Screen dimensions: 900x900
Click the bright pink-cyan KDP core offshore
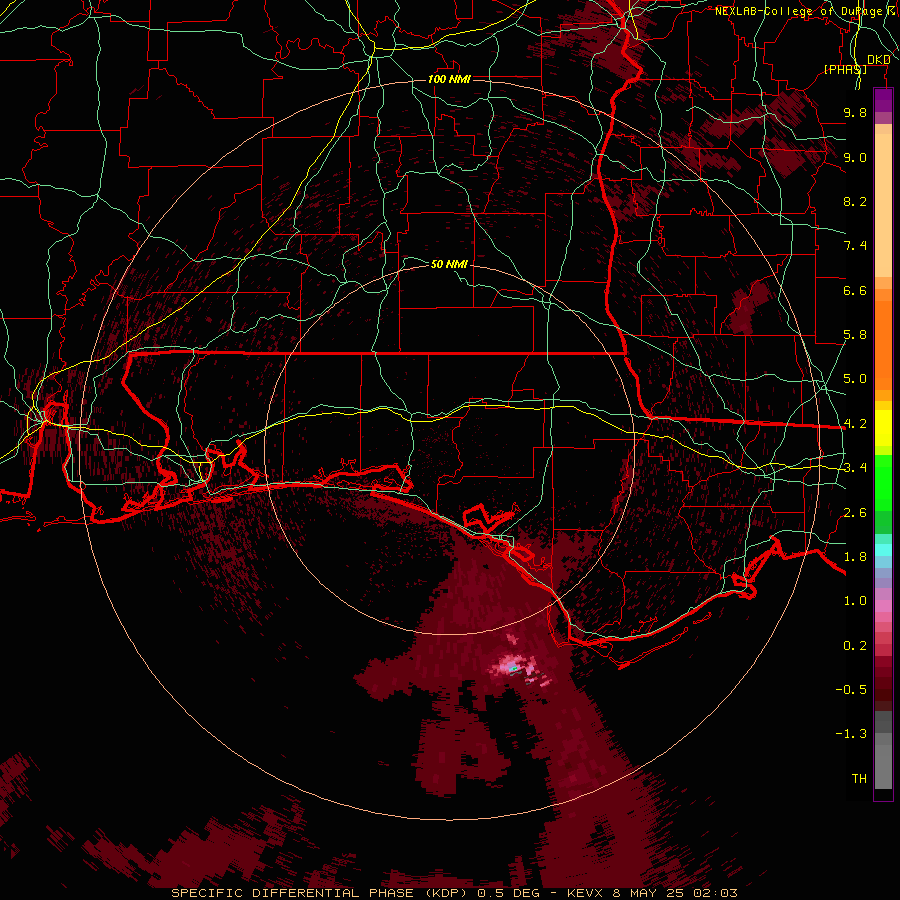[513, 668]
